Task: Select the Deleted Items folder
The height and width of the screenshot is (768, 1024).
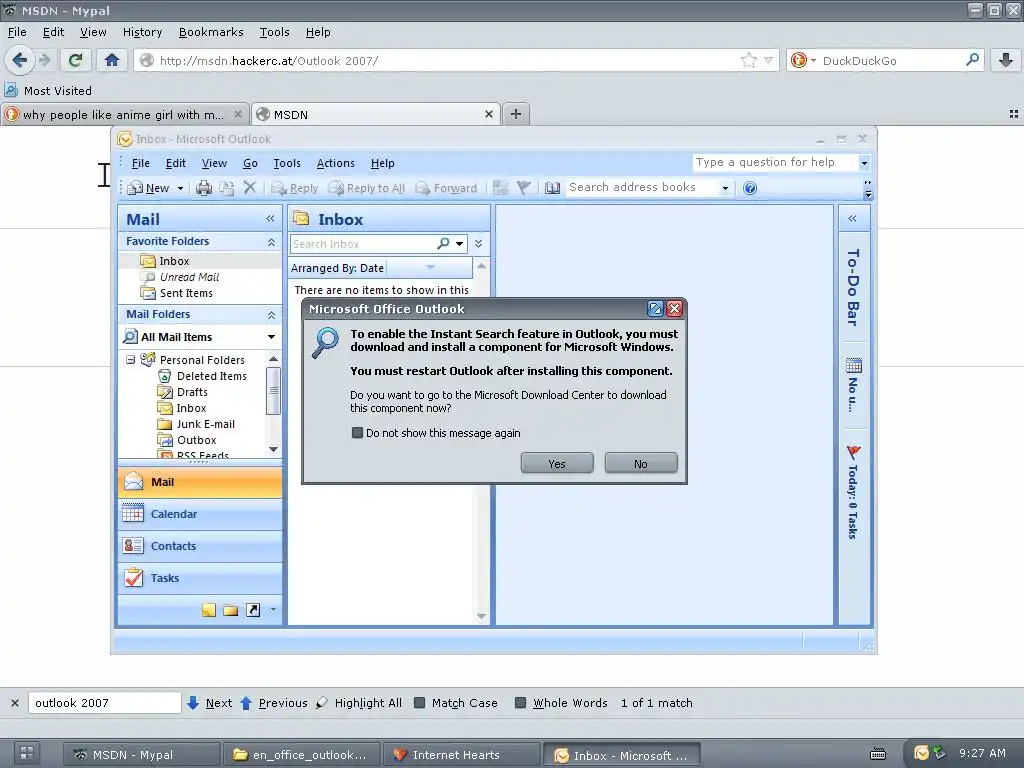Action: [212, 376]
